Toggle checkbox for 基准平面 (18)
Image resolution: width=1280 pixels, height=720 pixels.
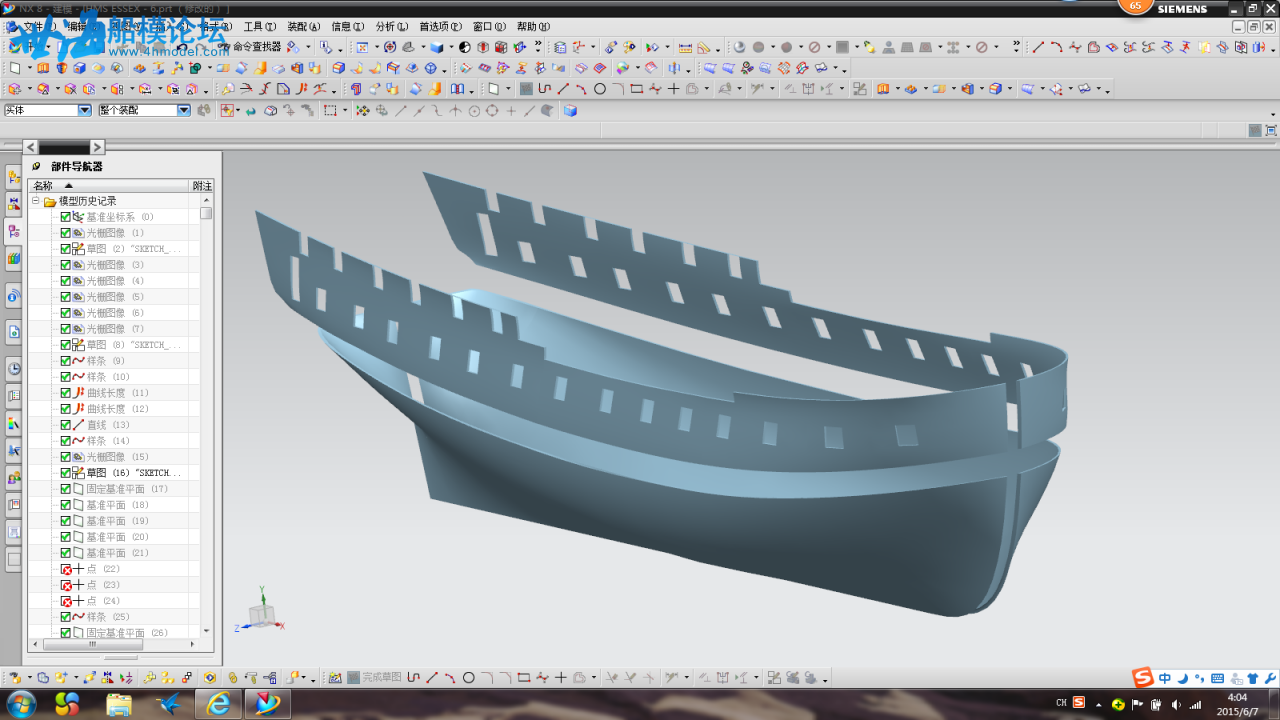click(x=66, y=505)
